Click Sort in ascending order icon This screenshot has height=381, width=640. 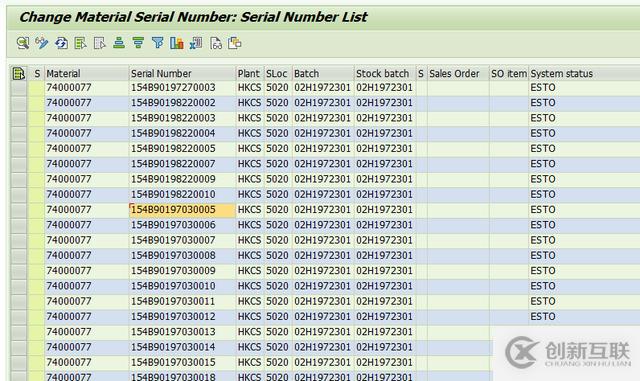point(119,43)
